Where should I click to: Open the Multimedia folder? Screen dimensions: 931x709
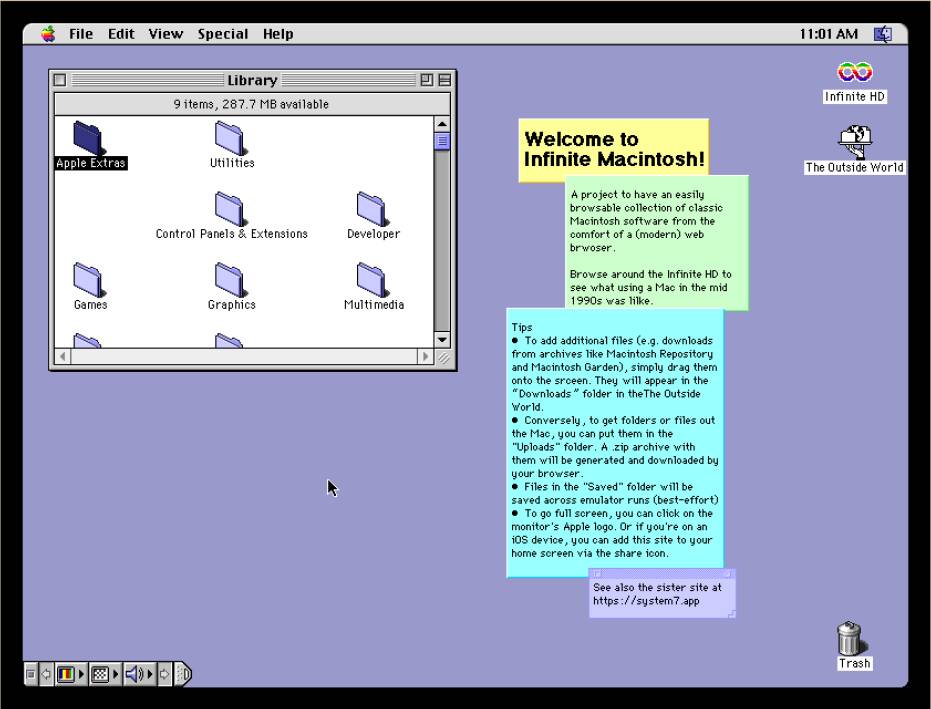point(372,277)
